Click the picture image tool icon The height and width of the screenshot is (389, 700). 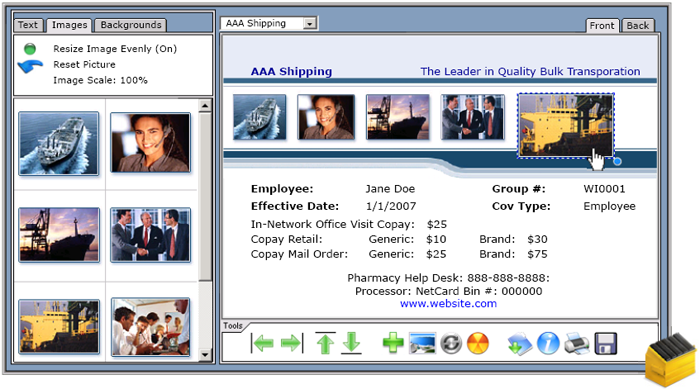(x=422, y=343)
